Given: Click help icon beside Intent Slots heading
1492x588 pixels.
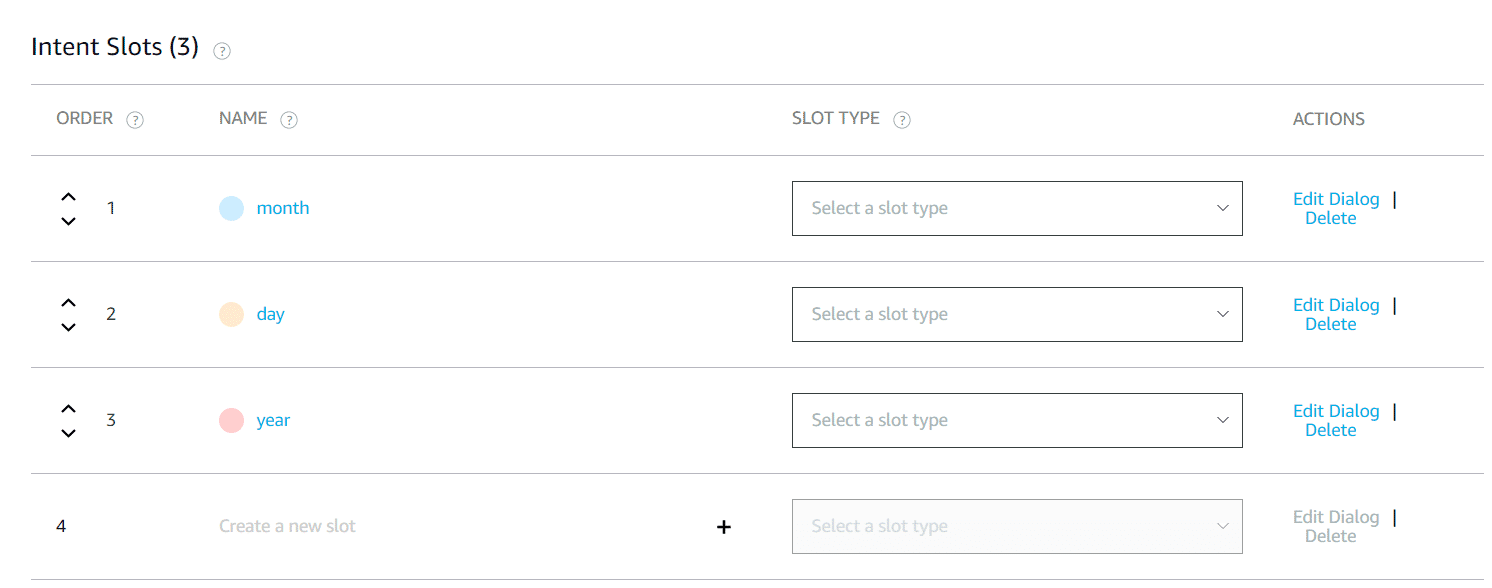Looking at the screenshot, I should [222, 51].
